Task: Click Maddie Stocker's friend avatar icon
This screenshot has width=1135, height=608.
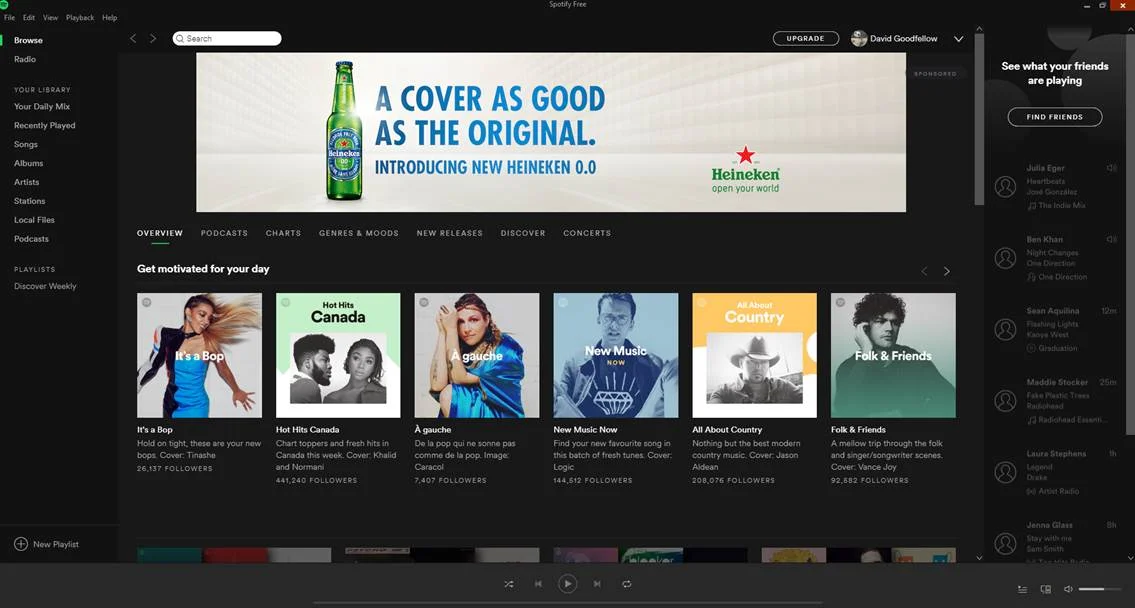Action: coord(1005,401)
